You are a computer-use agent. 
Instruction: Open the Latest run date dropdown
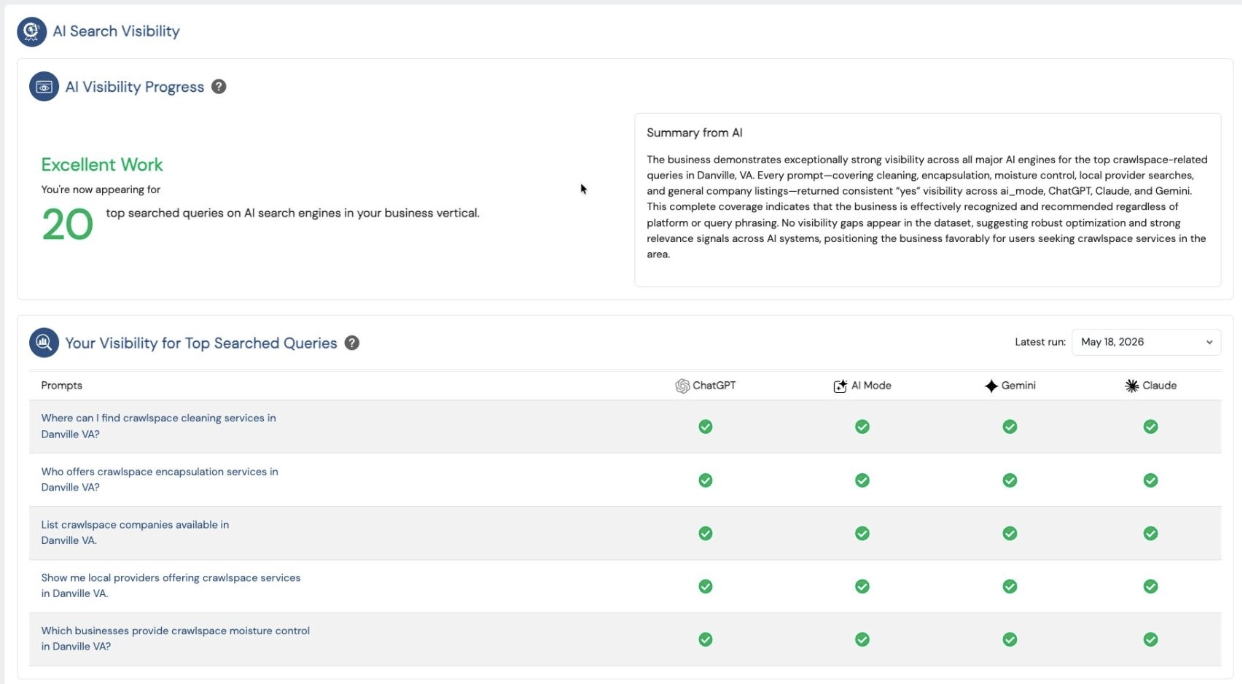[x=1146, y=342]
